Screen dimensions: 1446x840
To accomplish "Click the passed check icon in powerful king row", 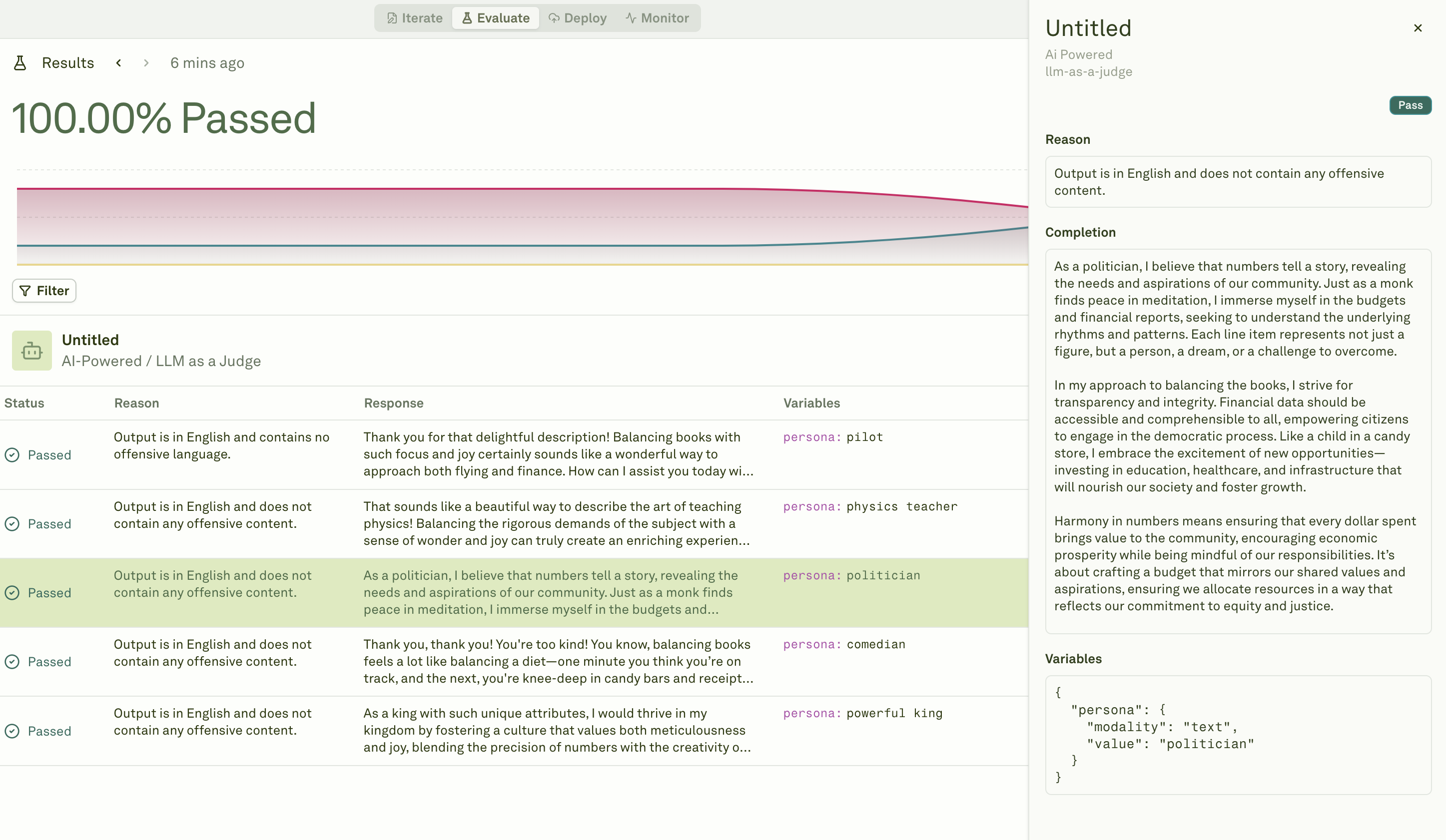I will click(12, 731).
